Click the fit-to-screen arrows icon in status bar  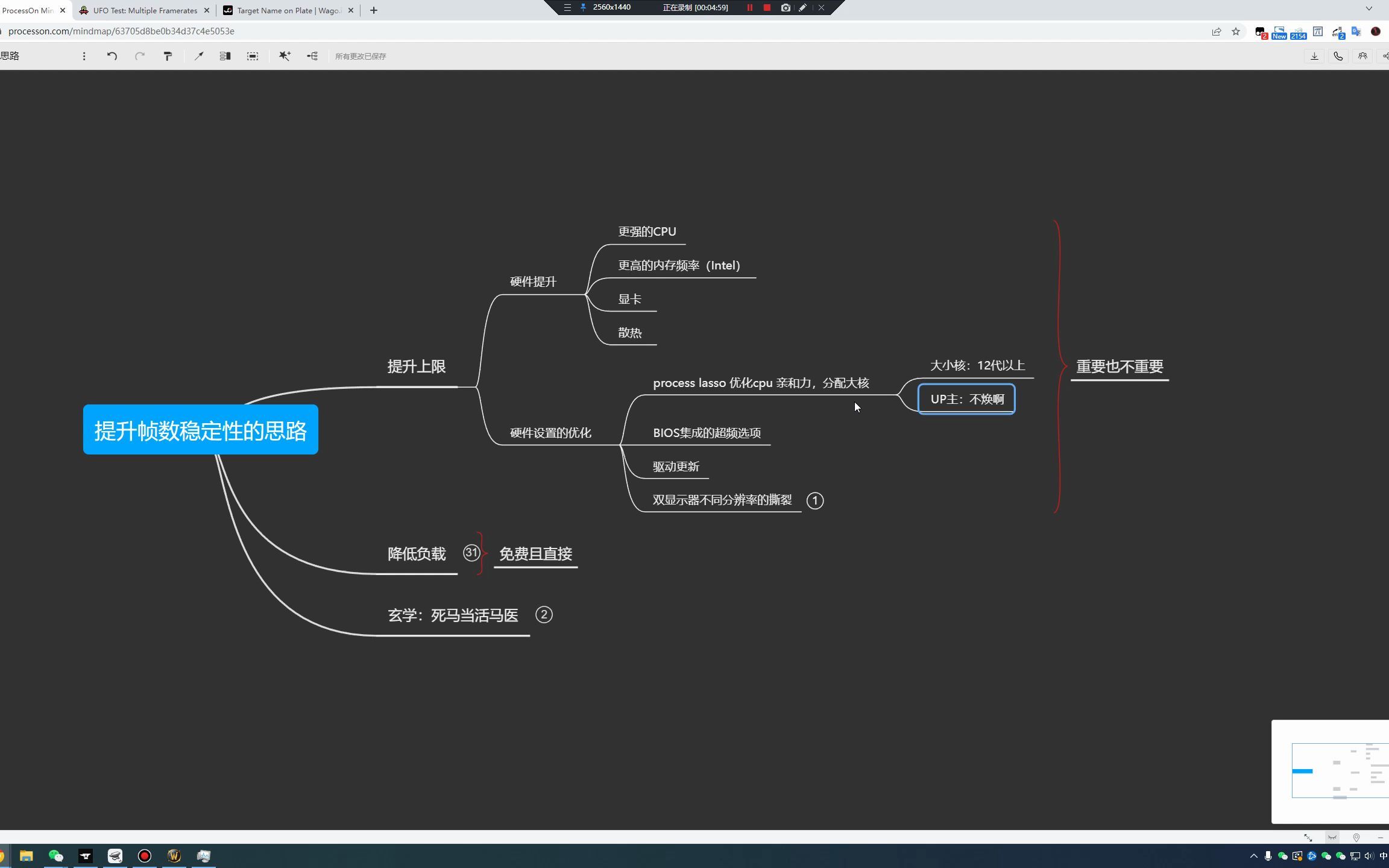[1308, 838]
